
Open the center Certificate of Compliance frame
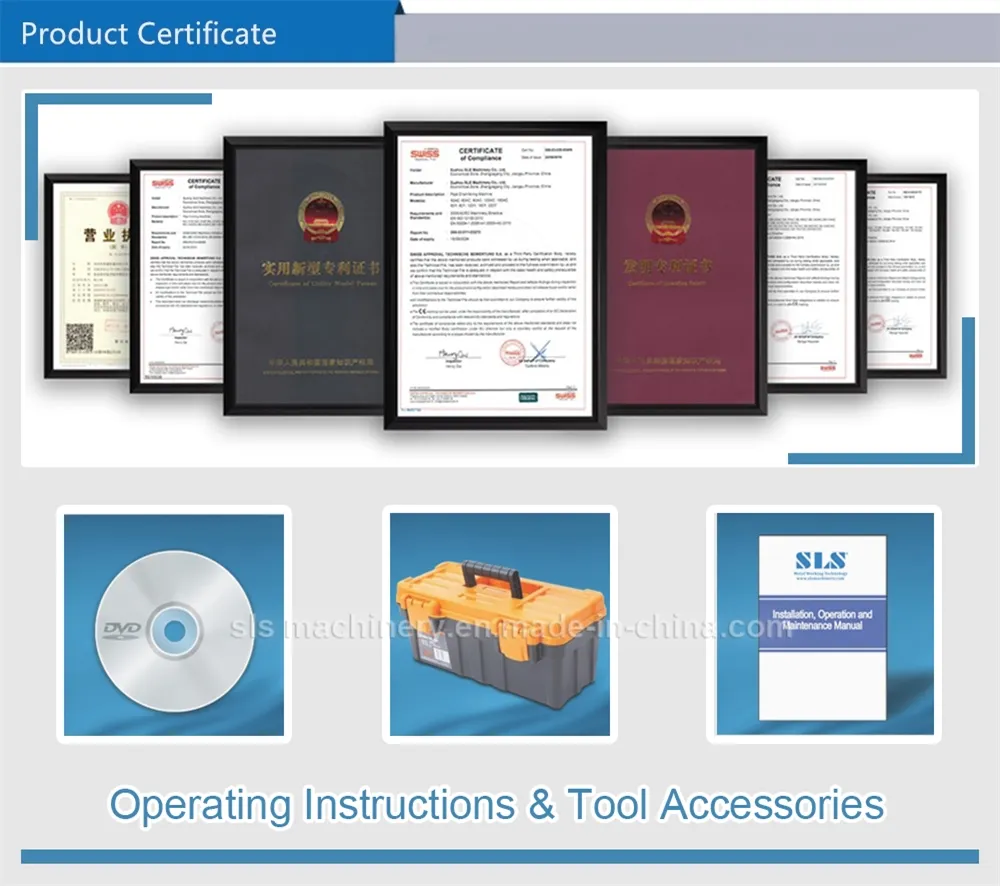(x=496, y=275)
